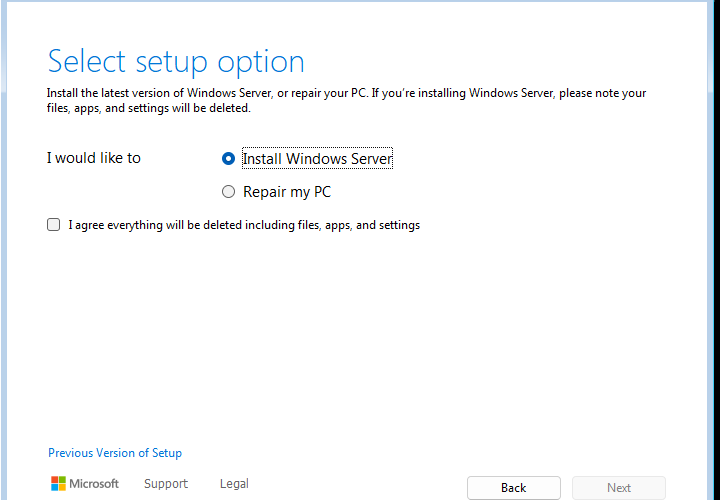Click the Microsoft wordmark text
The height and width of the screenshot is (500, 720).
tap(94, 483)
